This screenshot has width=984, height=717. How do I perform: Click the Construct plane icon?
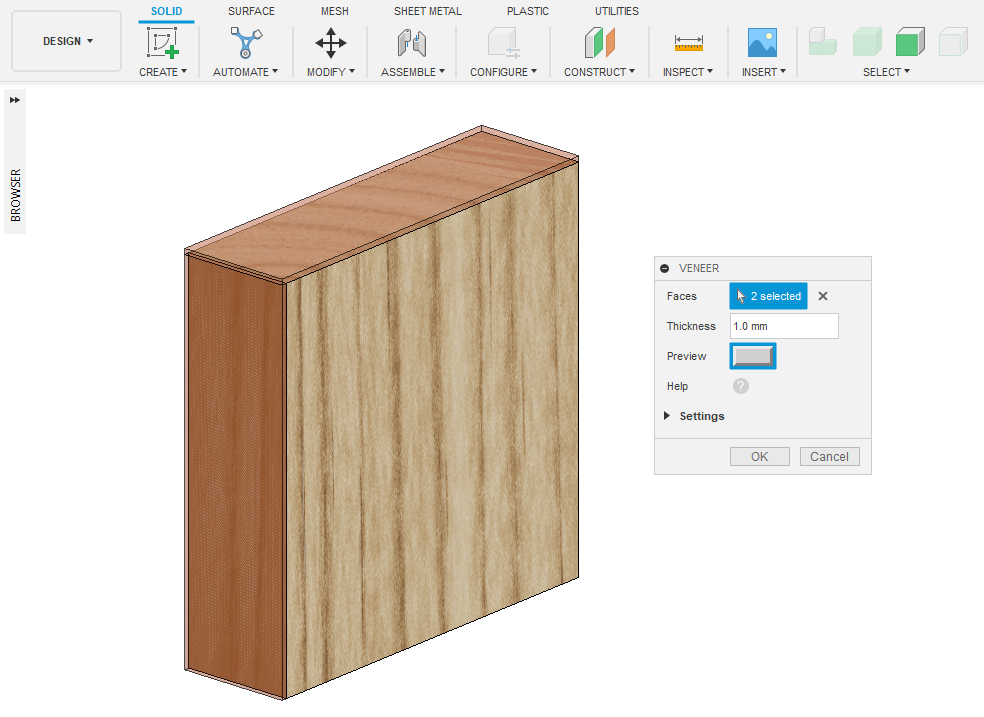click(600, 43)
